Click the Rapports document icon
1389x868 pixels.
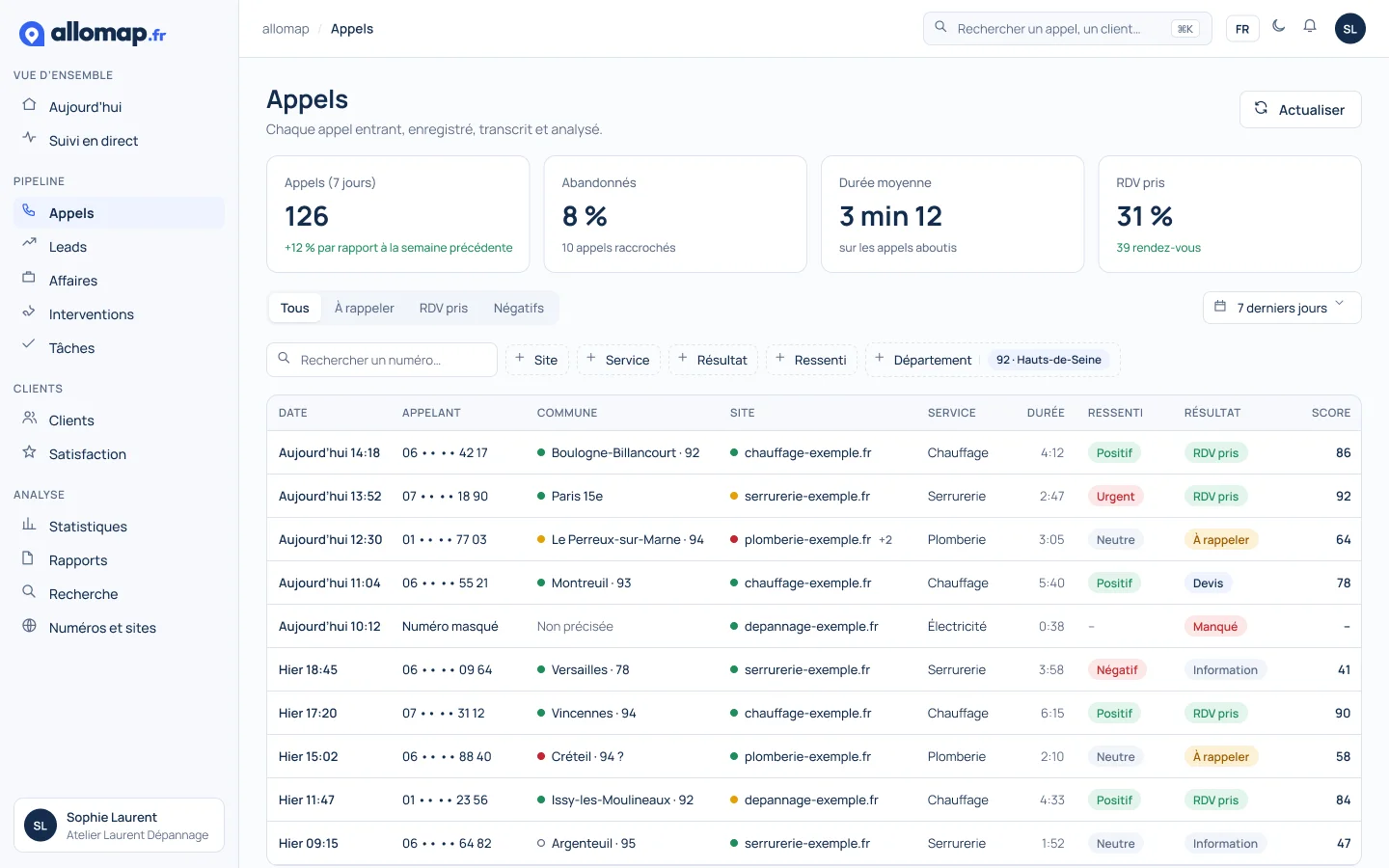tap(29, 558)
